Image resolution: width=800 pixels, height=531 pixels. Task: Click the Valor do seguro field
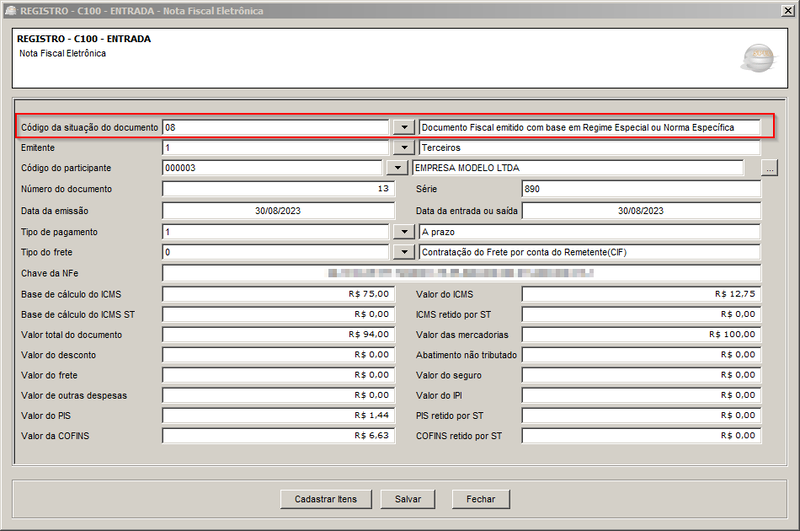[641, 375]
